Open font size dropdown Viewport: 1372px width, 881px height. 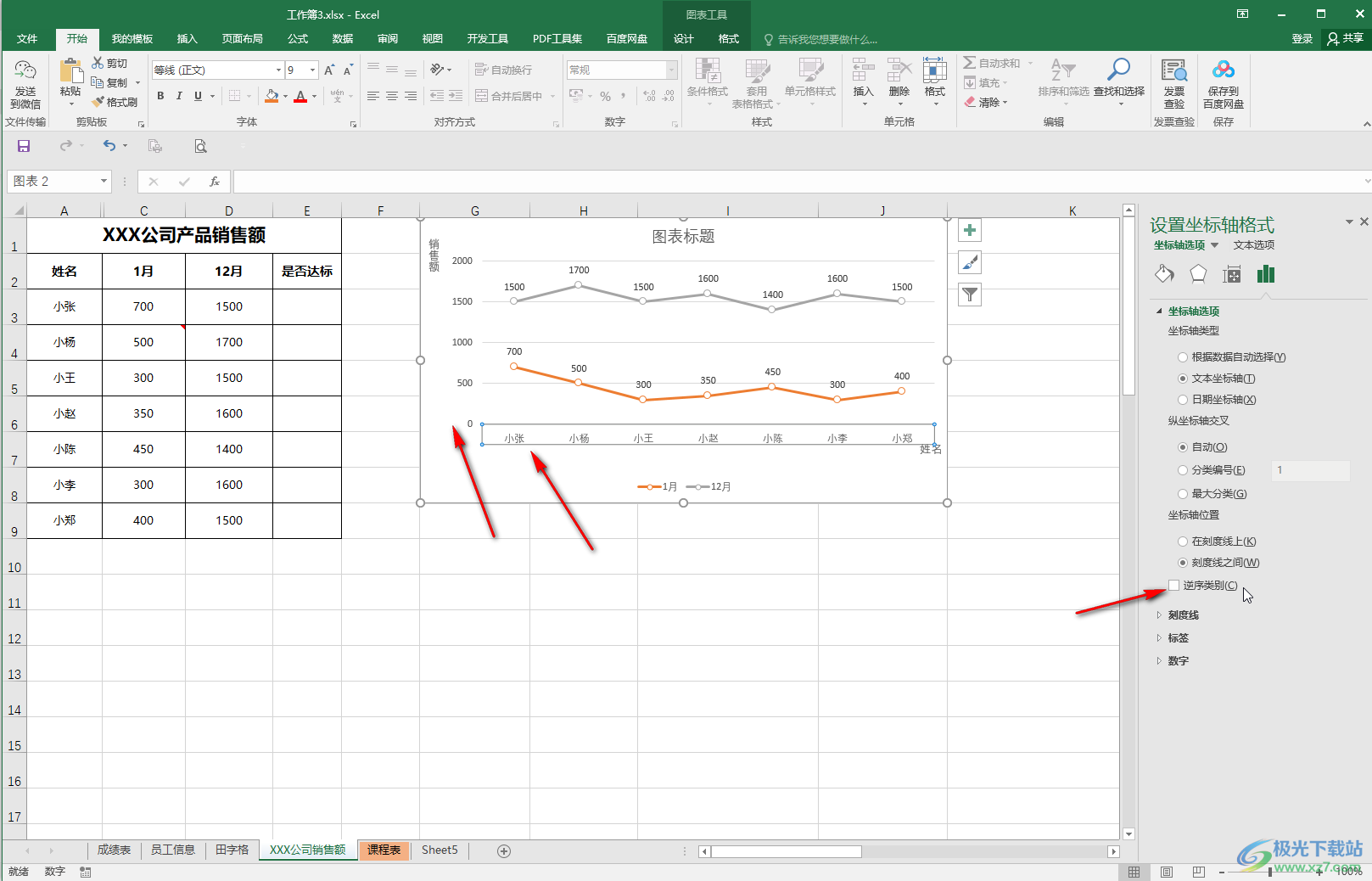(312, 70)
